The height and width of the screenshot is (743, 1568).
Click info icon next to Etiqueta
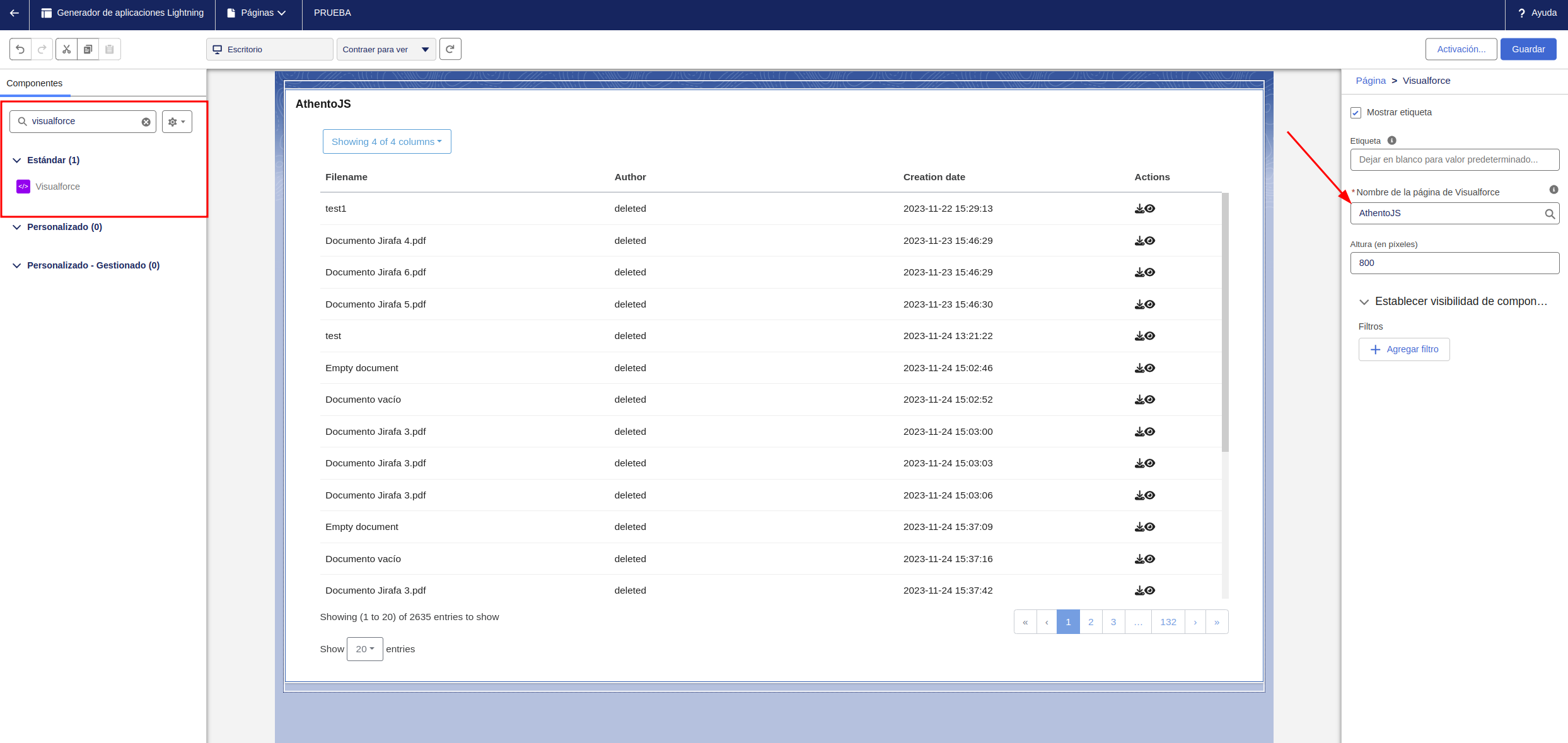[1391, 141]
